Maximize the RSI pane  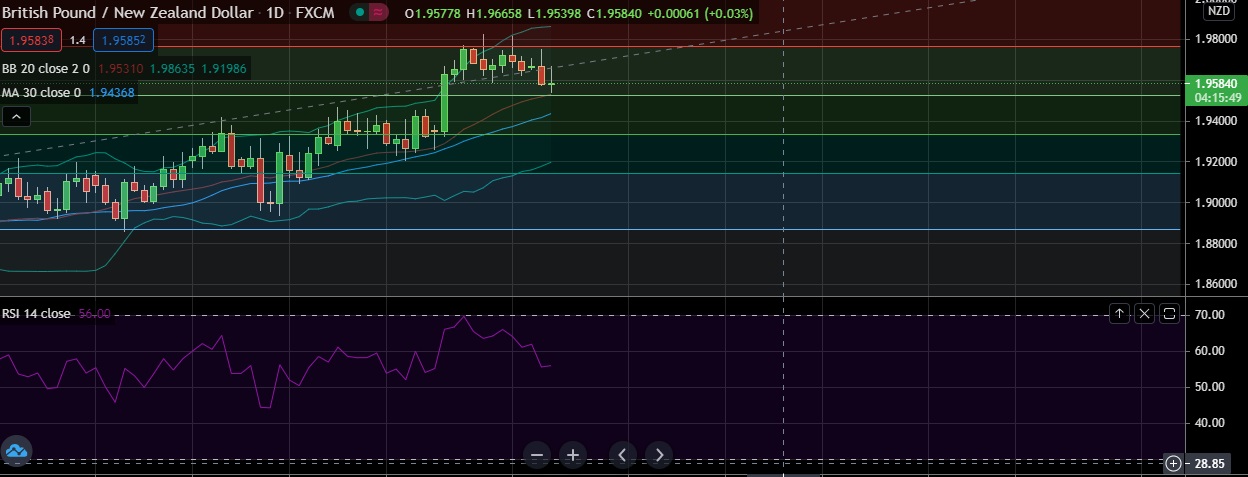tap(1170, 314)
